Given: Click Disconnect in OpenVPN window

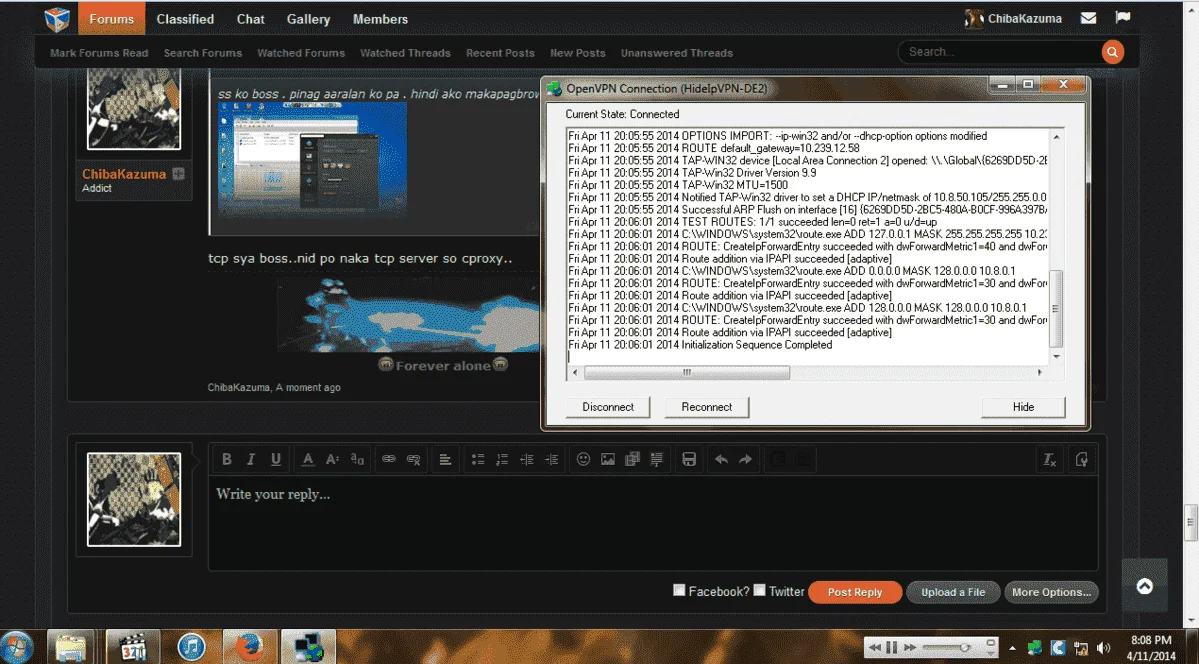Looking at the screenshot, I should [608, 407].
